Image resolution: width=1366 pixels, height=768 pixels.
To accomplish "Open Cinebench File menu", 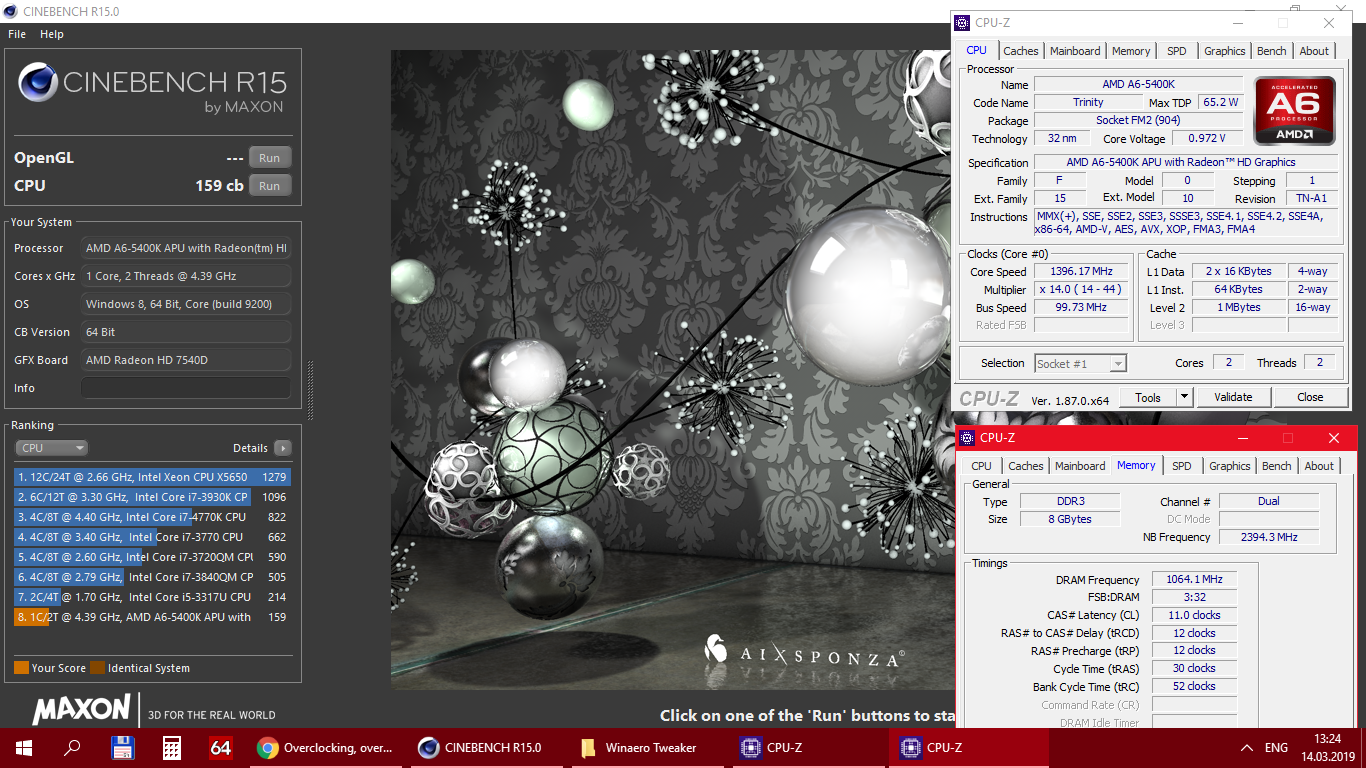I will [17, 34].
